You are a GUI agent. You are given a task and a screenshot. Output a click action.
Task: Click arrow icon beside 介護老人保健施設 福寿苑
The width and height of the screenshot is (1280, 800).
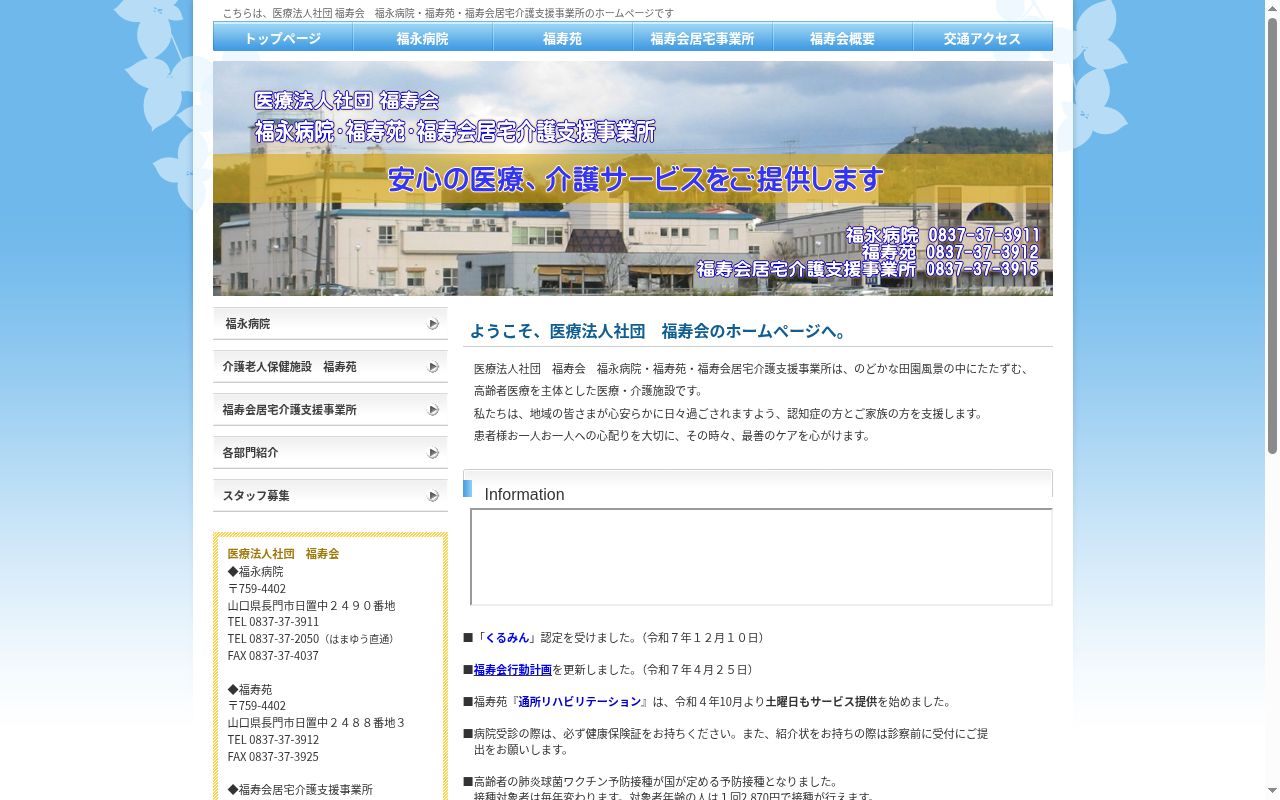click(x=433, y=367)
